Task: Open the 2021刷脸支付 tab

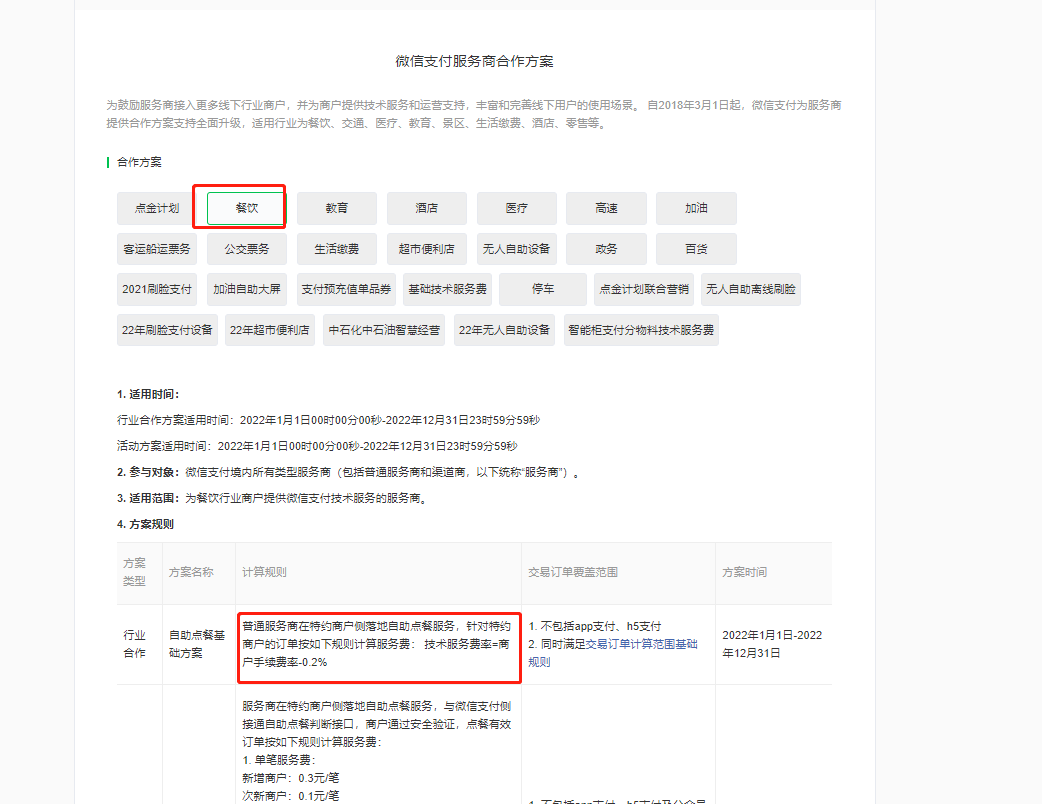Action: pyautogui.click(x=157, y=289)
